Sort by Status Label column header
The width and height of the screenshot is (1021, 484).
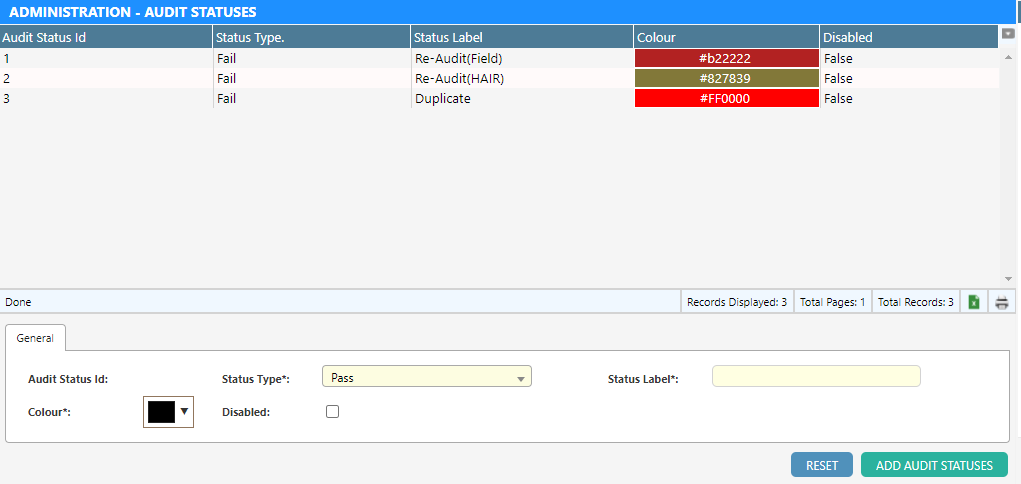coord(520,37)
